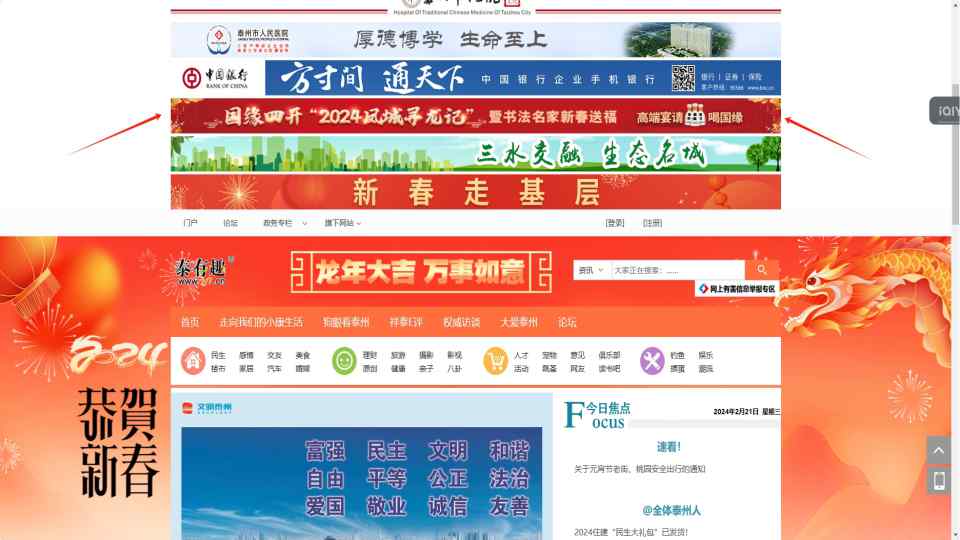
Task: Open the 民生 category link
Action: click(218, 355)
